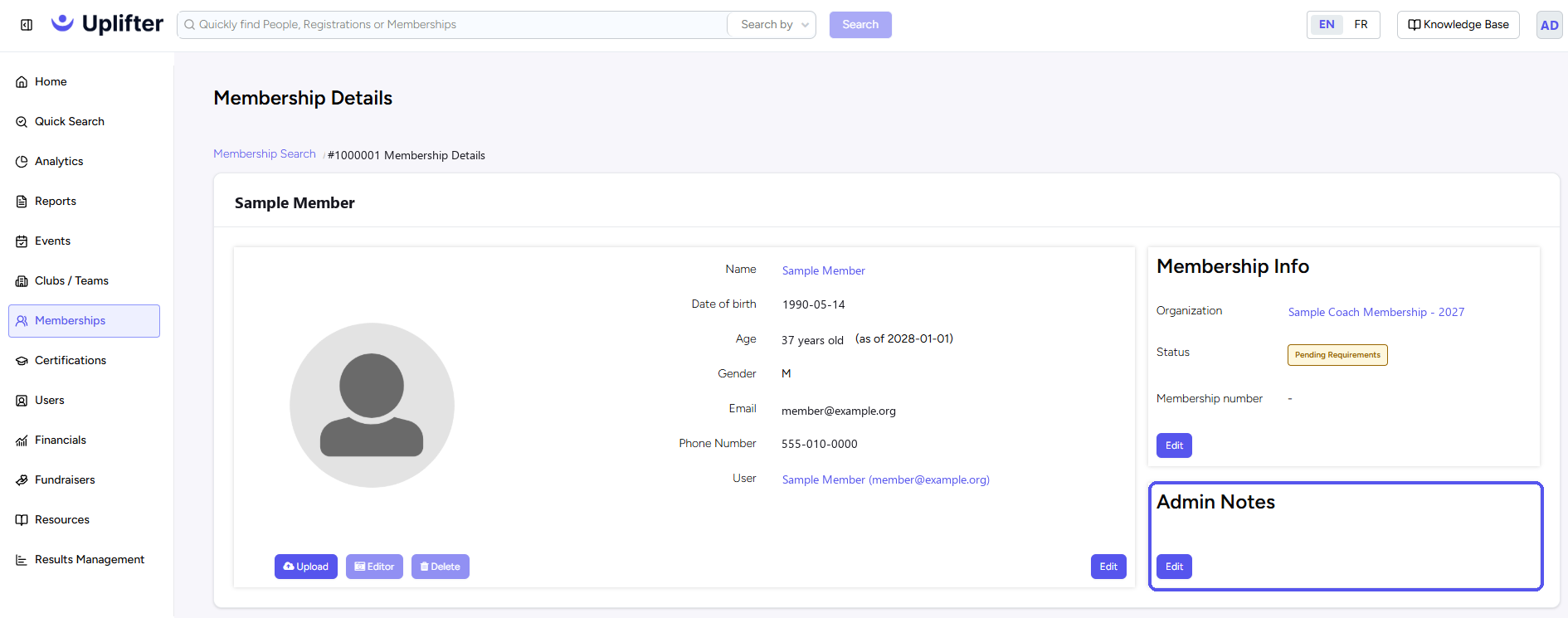Switch language to EN
Viewport: 1568px width, 618px height.
[x=1327, y=25]
